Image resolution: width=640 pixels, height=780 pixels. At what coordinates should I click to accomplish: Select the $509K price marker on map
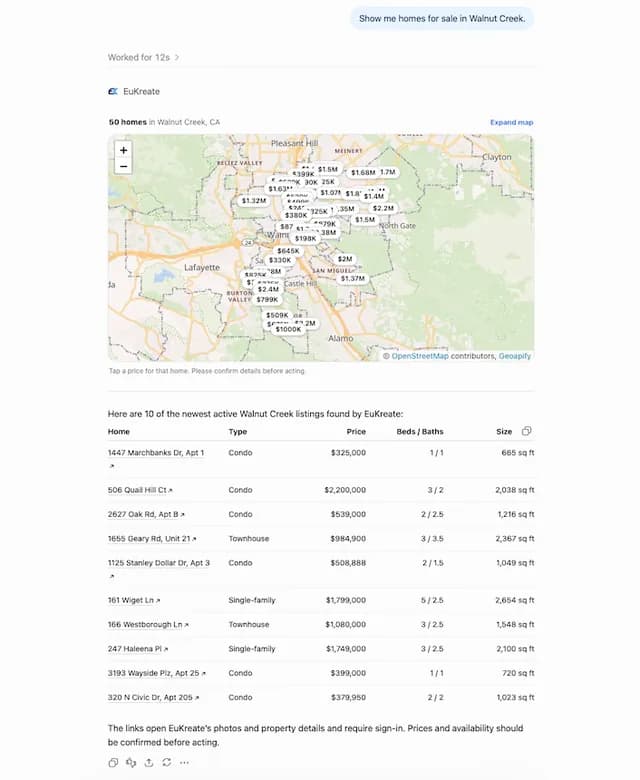(277, 315)
